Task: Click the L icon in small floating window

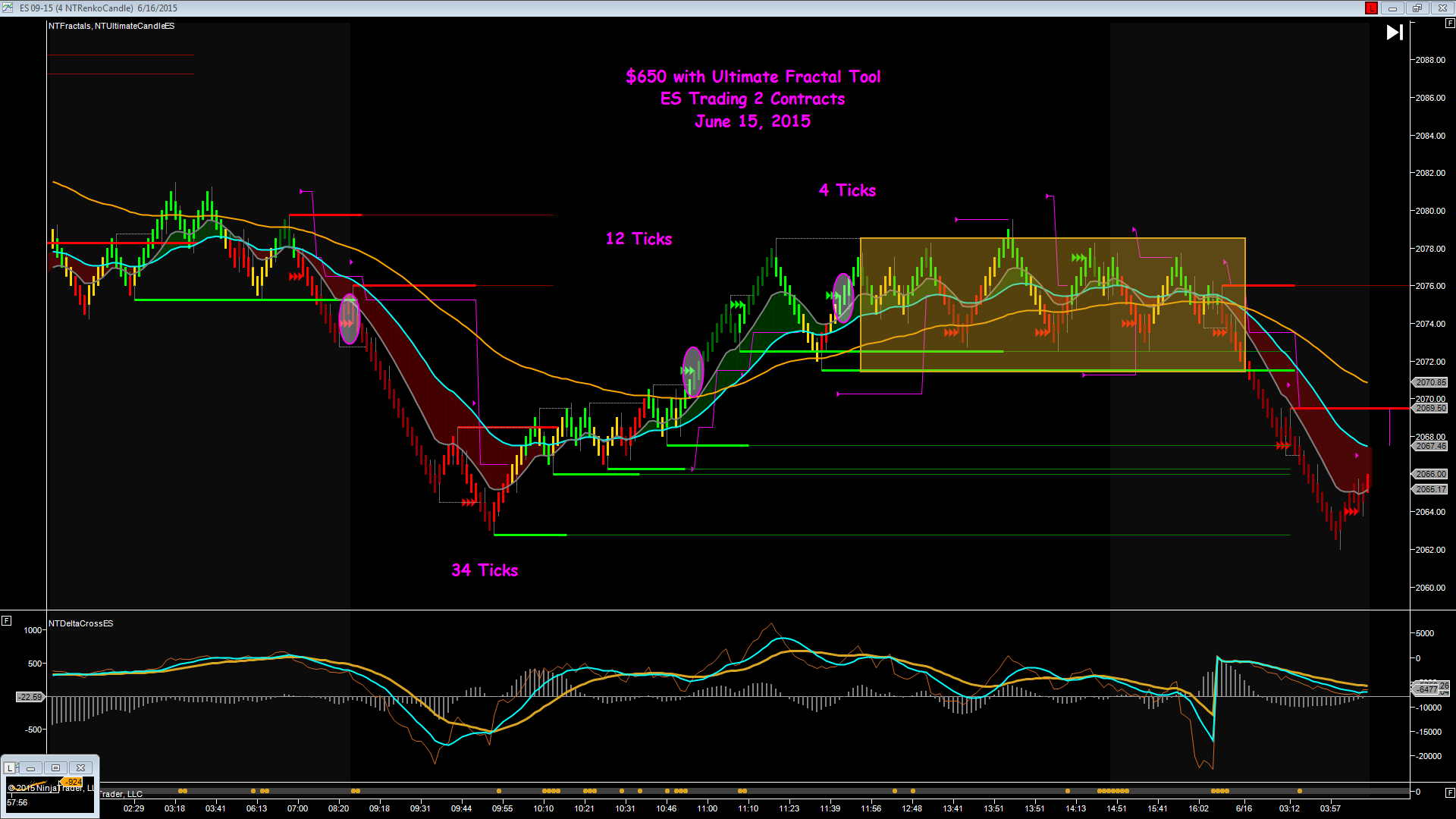Action: (x=10, y=768)
